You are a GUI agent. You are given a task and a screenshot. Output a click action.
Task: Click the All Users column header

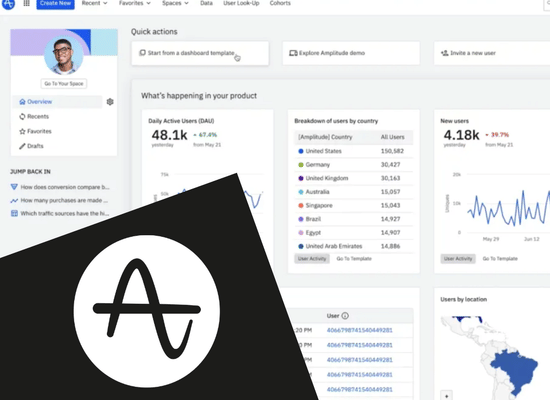click(393, 137)
